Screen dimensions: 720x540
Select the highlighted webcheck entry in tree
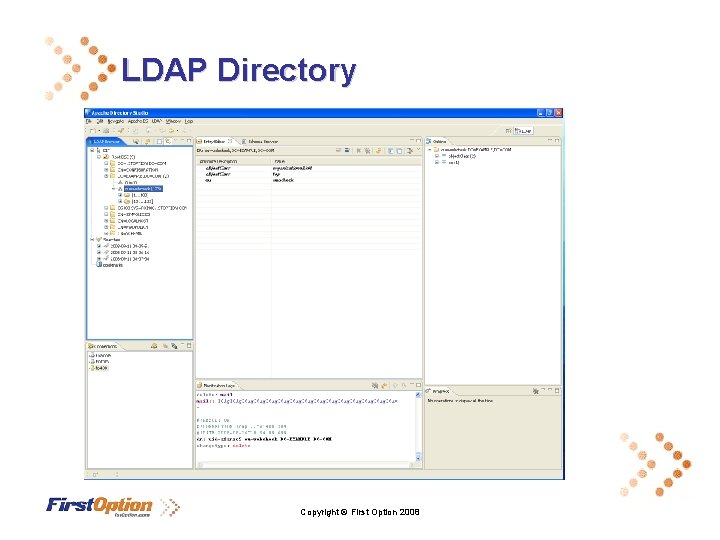tap(143, 189)
